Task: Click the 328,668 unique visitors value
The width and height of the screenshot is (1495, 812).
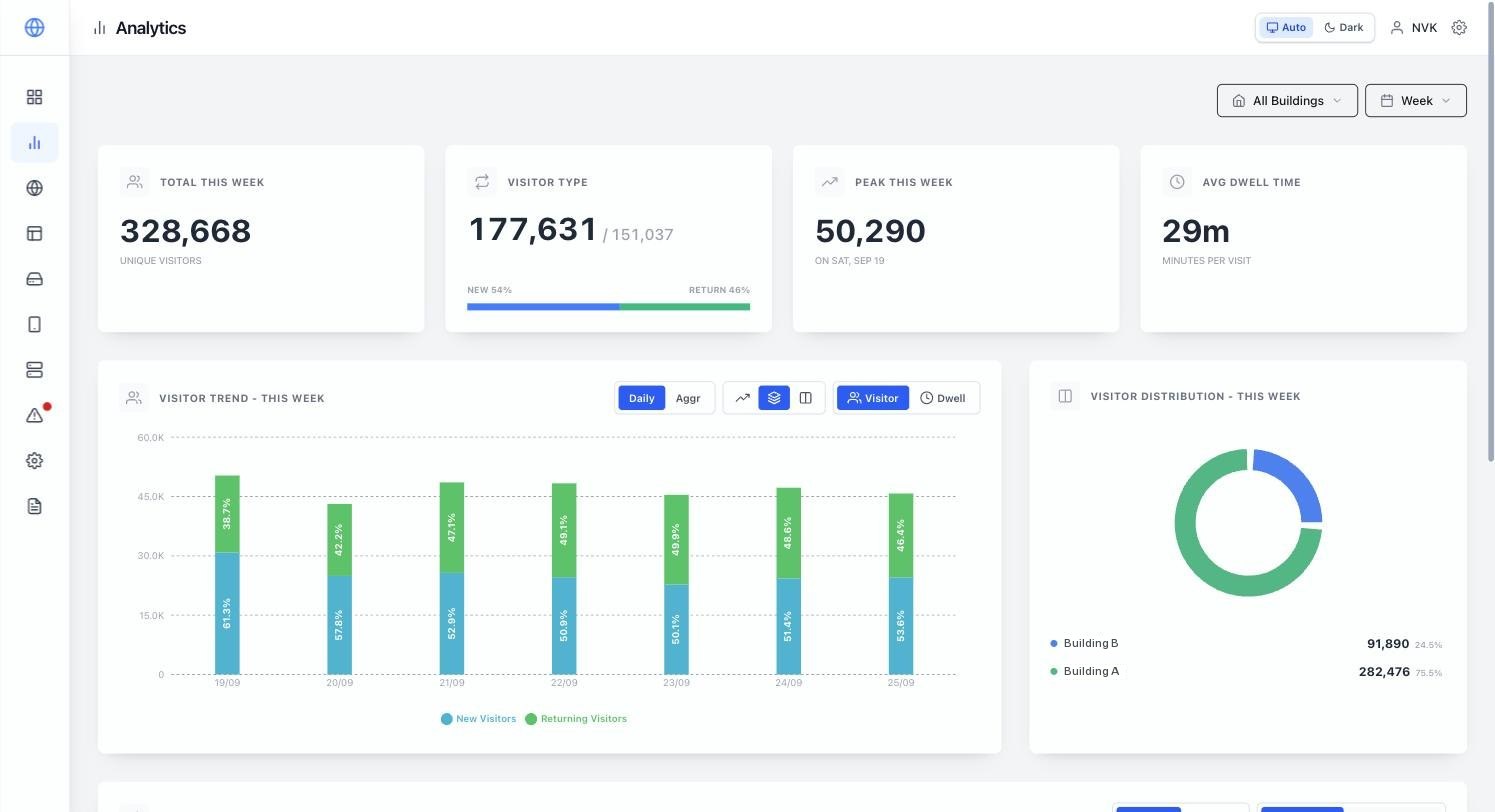Action: (x=186, y=231)
